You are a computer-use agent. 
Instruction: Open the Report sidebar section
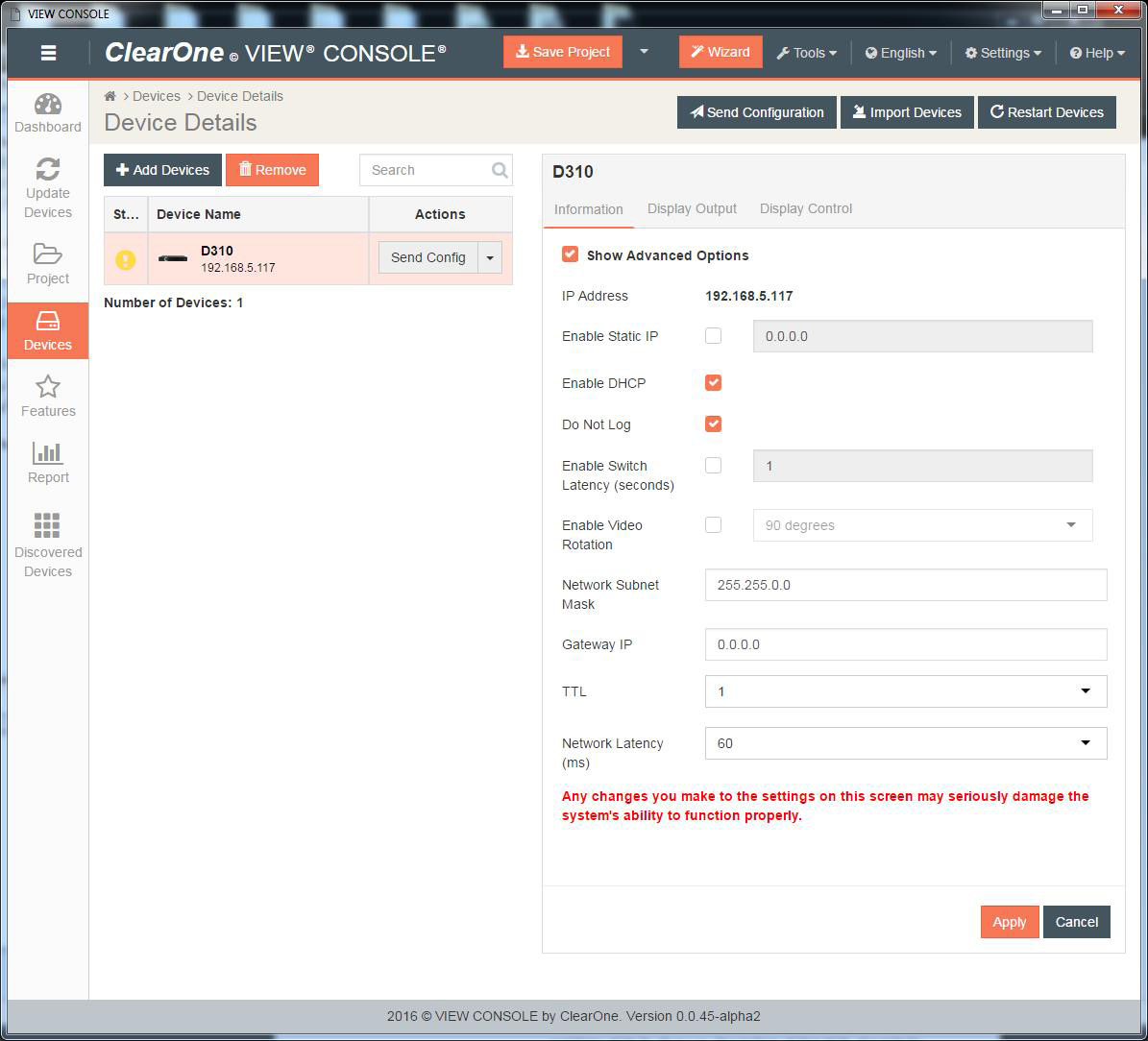point(48,463)
